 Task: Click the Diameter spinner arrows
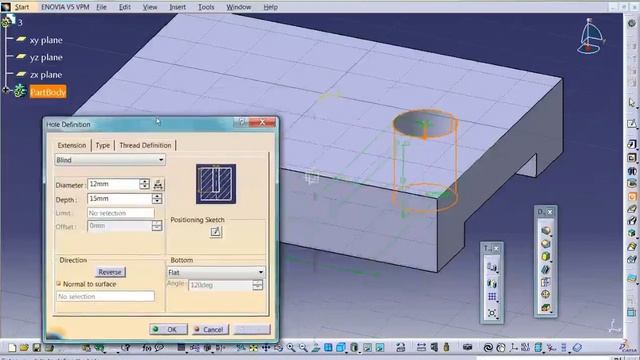tap(144, 184)
